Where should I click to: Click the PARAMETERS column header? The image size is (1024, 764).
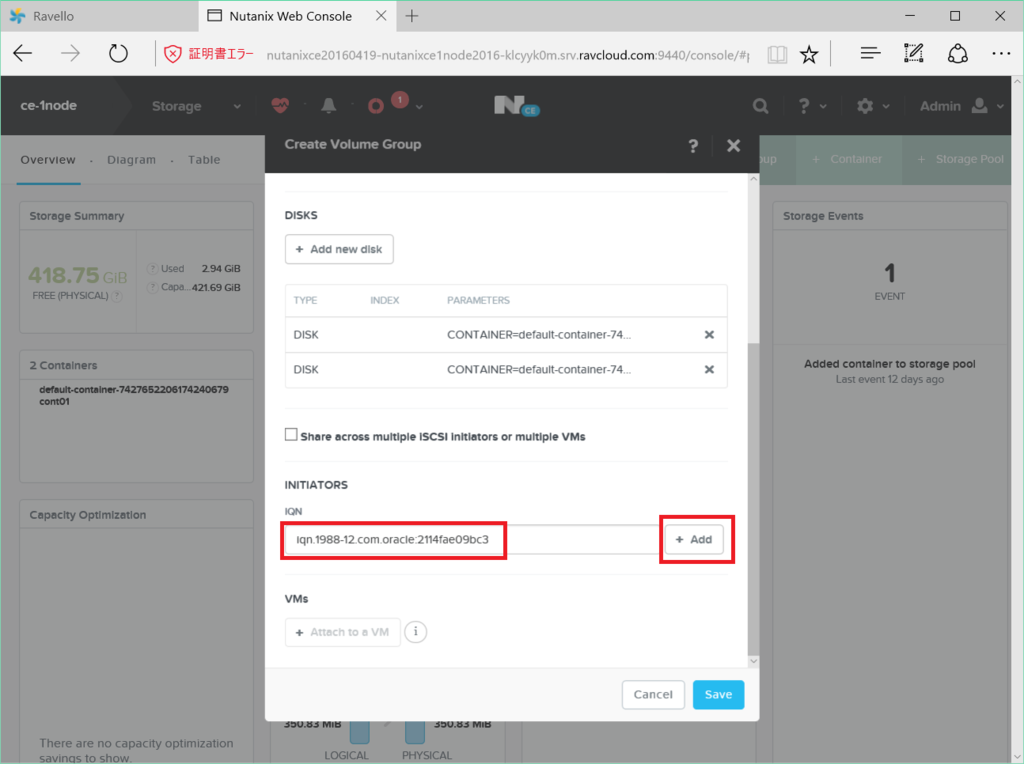[478, 300]
